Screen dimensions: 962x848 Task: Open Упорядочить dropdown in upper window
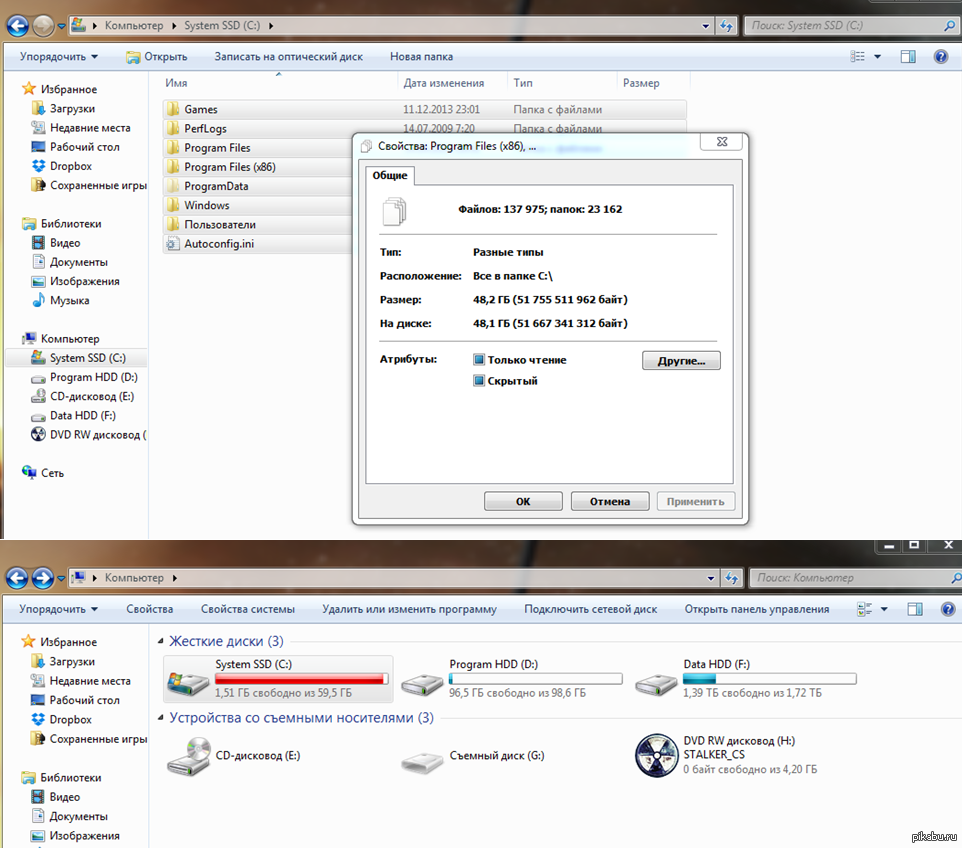(58, 57)
